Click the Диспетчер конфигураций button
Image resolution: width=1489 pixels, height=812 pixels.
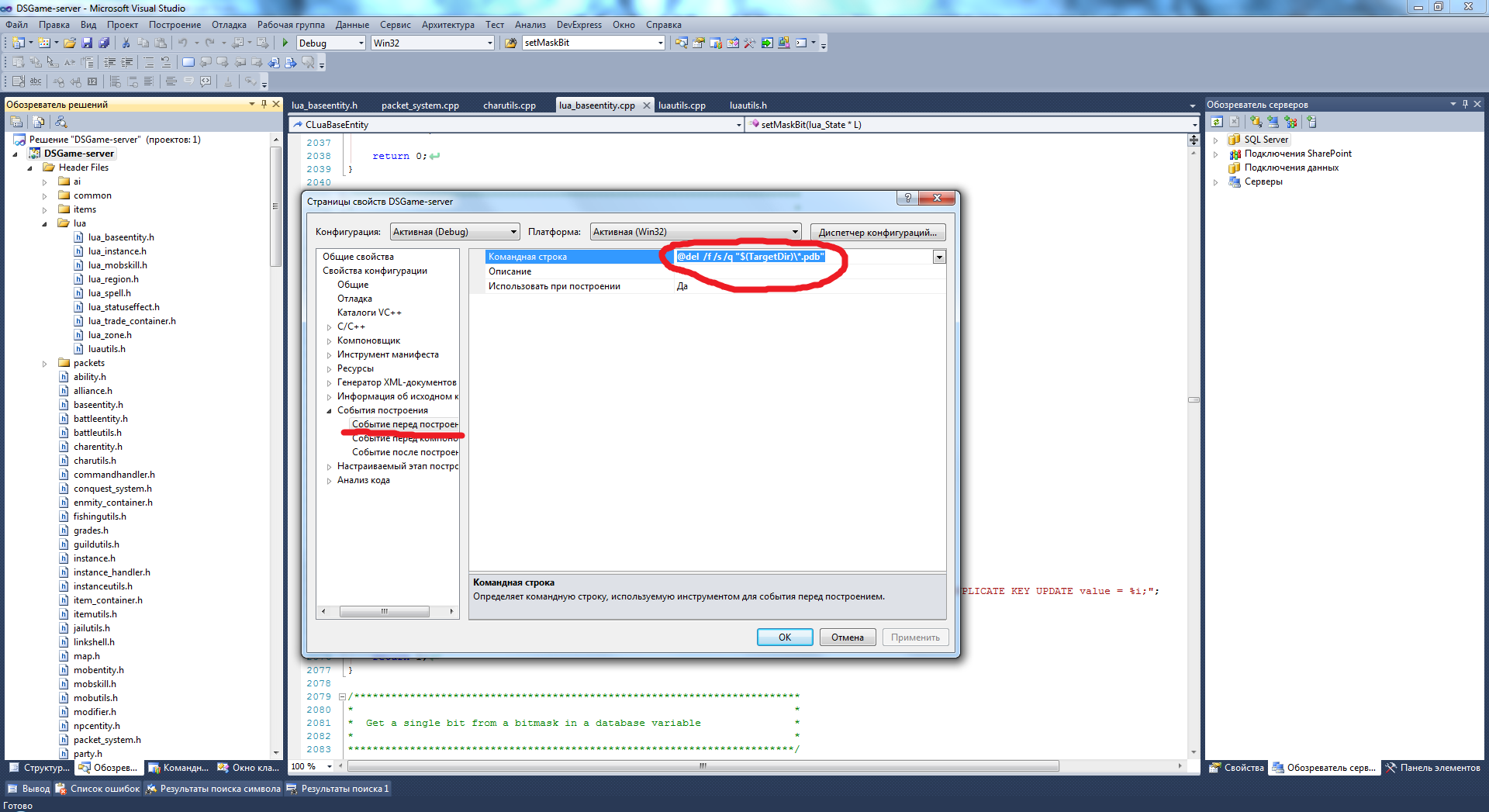click(877, 232)
